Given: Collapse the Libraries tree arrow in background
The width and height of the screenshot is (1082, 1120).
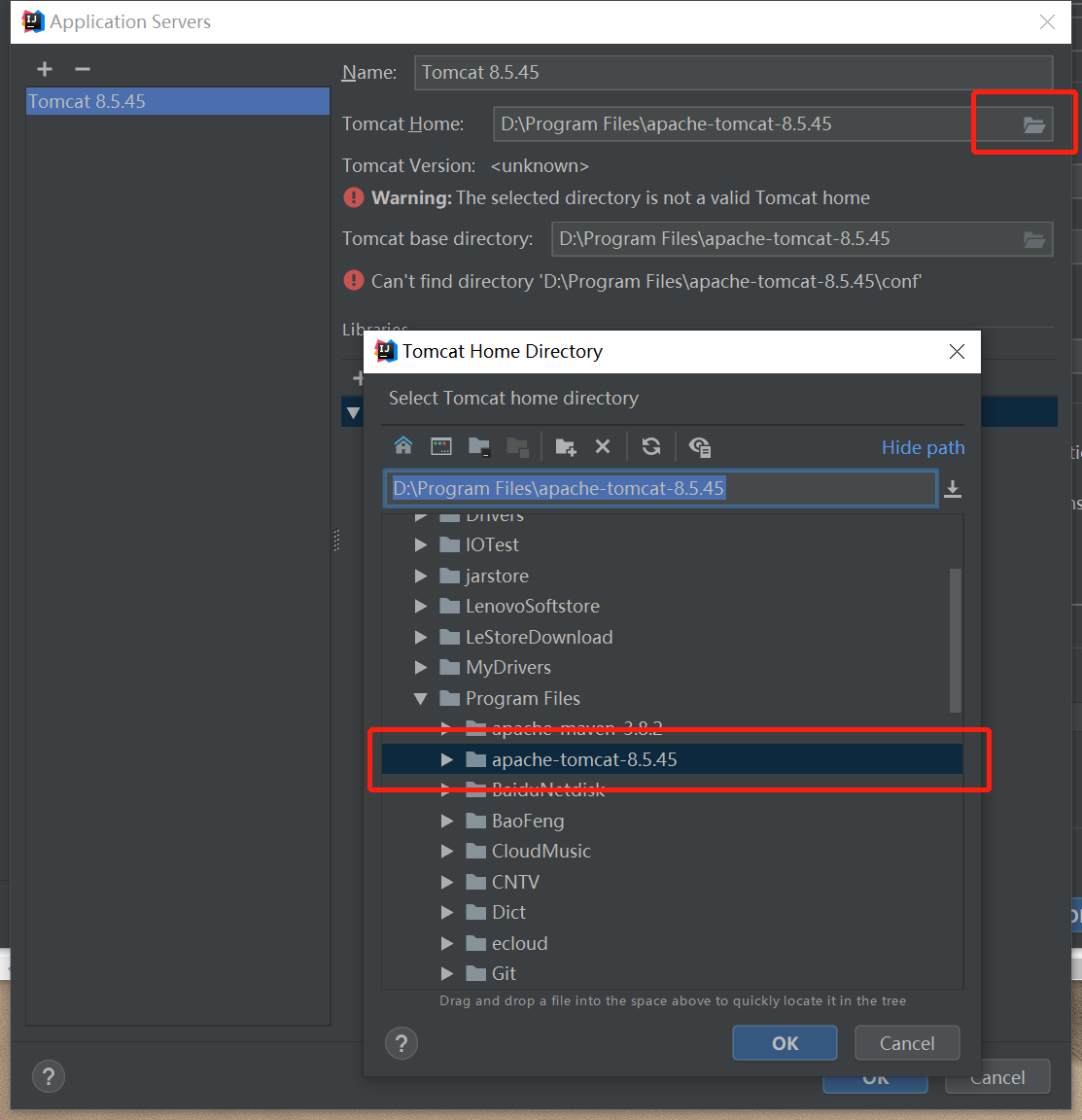Looking at the screenshot, I should click(353, 413).
